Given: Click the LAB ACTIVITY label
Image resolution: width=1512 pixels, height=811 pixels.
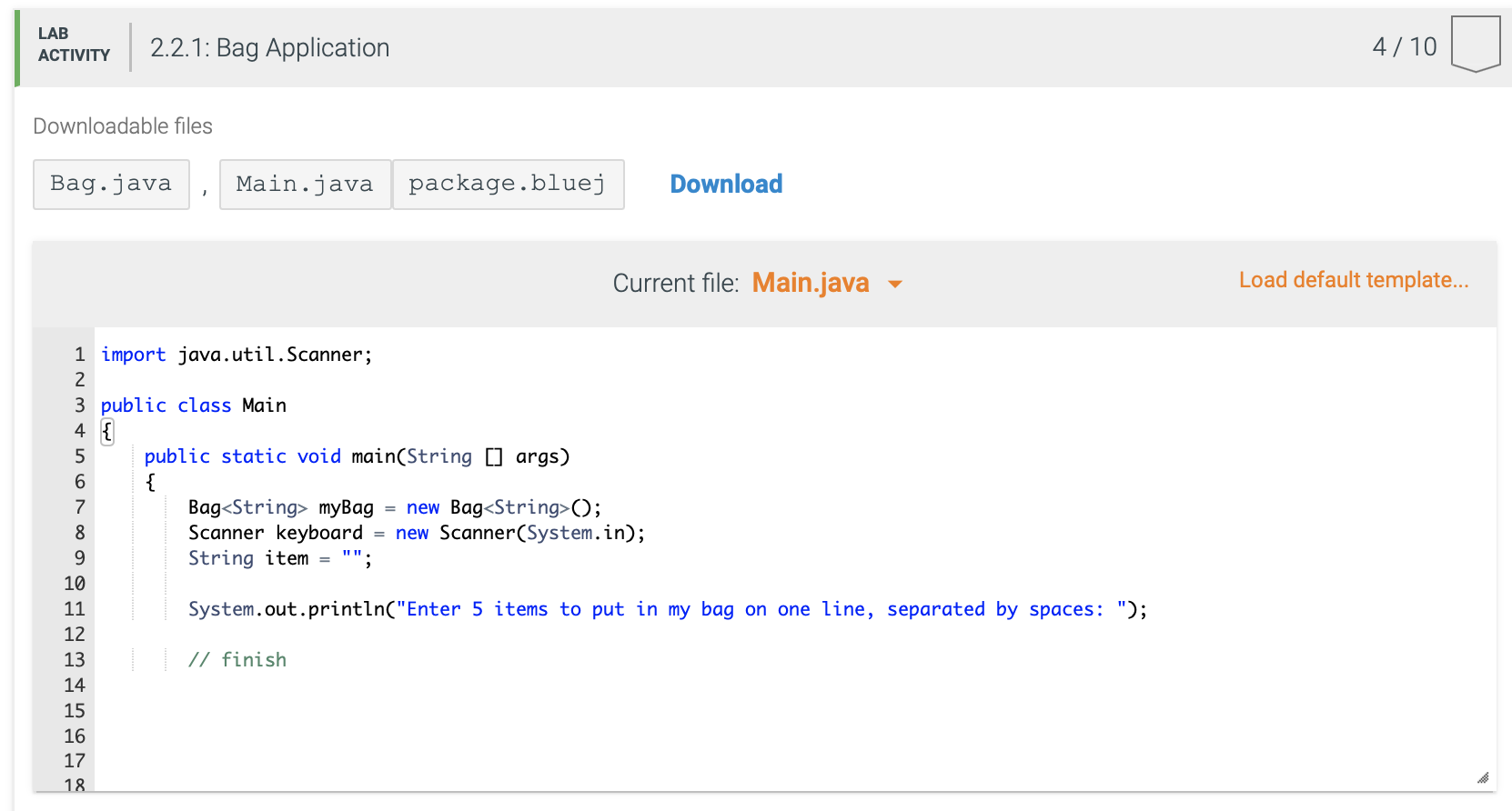Looking at the screenshot, I should click(74, 45).
